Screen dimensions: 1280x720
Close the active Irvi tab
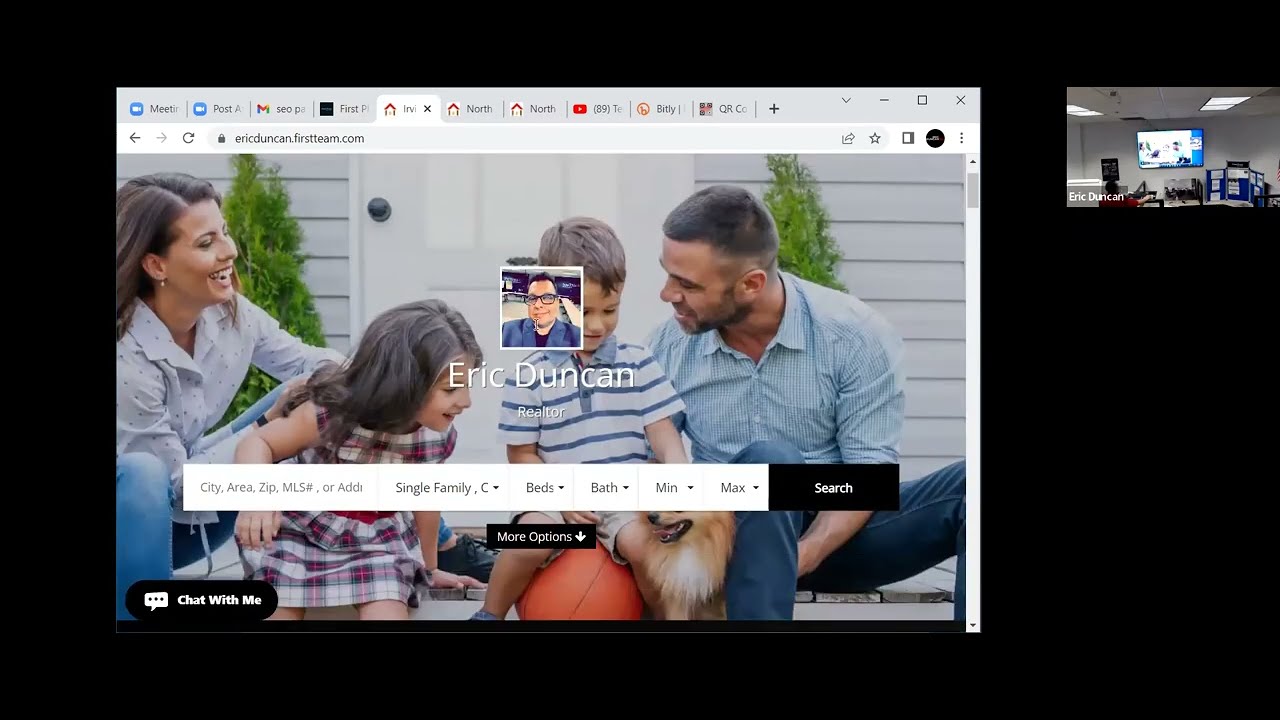pyautogui.click(x=428, y=109)
